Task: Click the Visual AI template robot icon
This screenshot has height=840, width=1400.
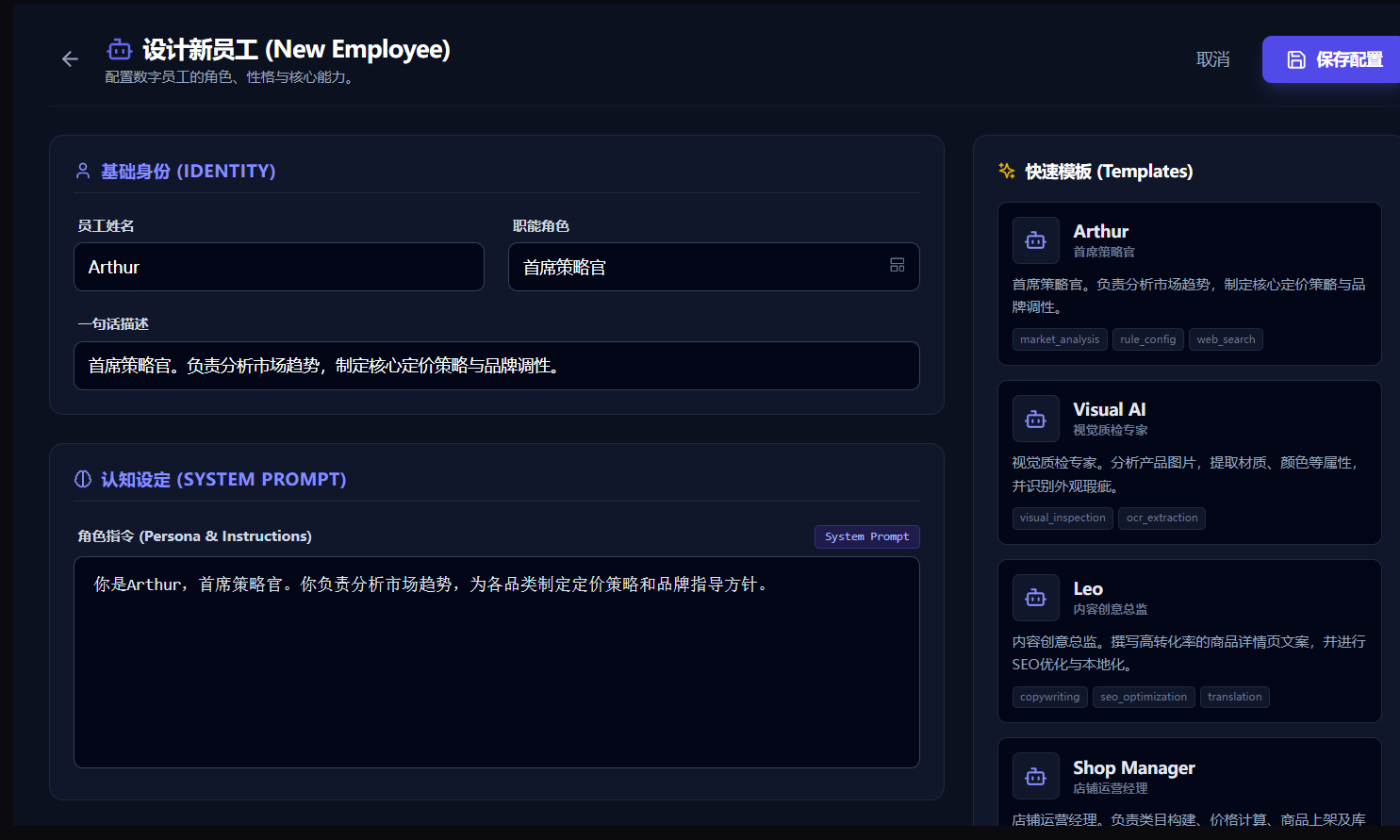Action: point(1035,420)
